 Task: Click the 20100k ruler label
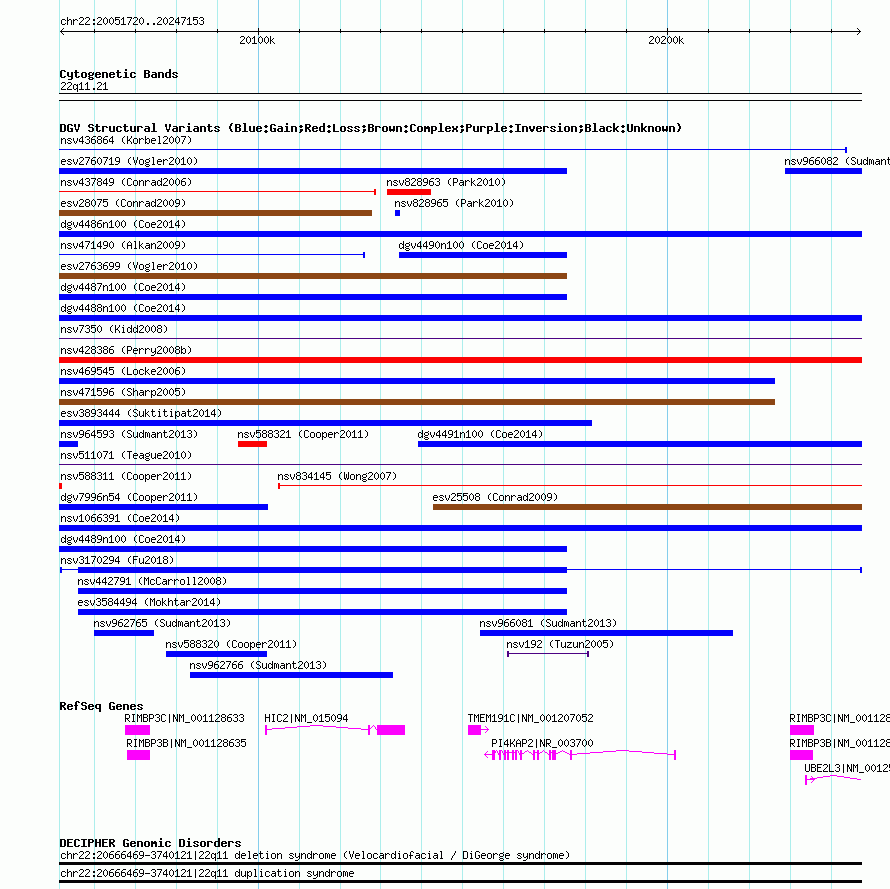(257, 40)
